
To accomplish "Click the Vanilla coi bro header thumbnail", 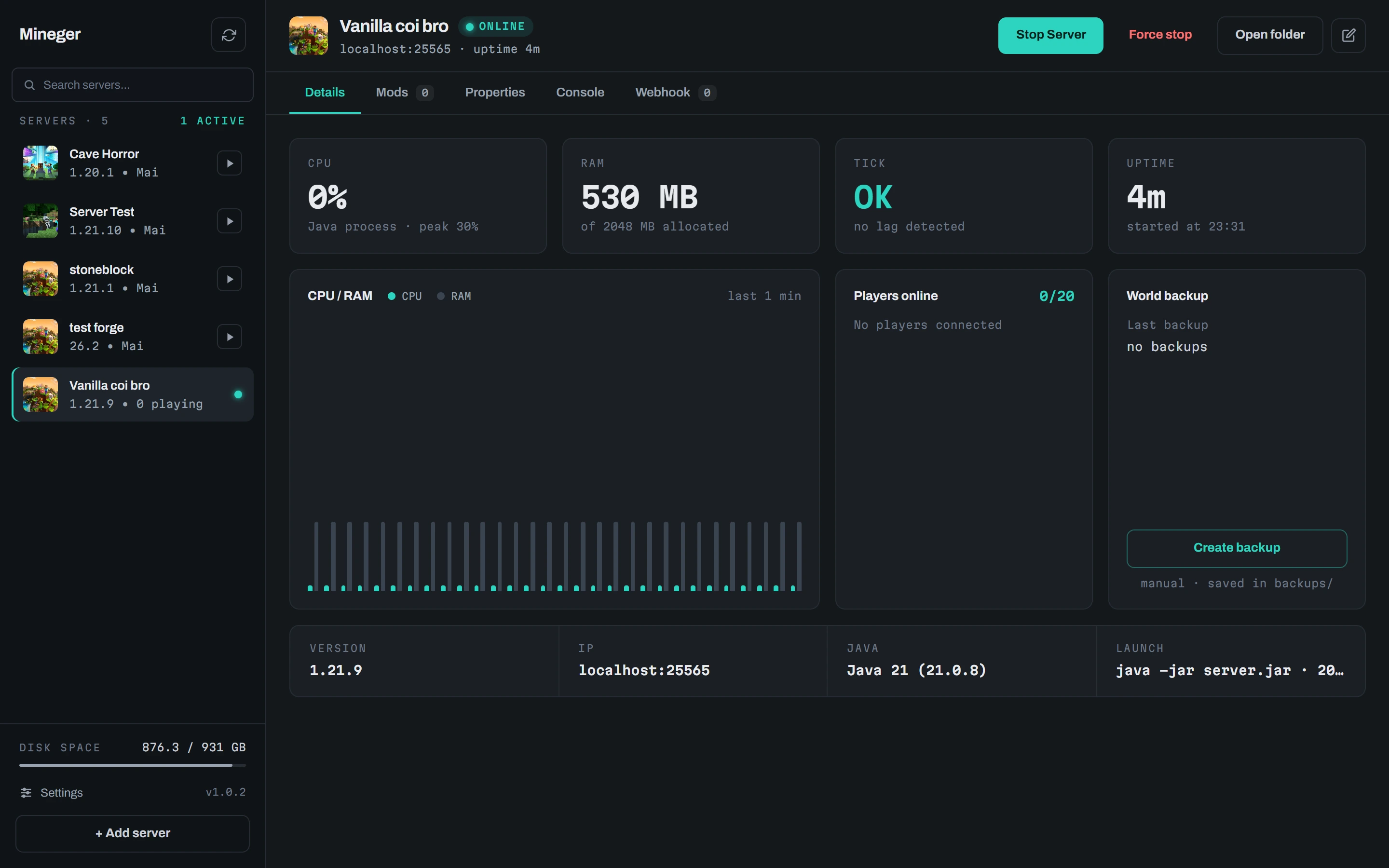I will [x=309, y=36].
